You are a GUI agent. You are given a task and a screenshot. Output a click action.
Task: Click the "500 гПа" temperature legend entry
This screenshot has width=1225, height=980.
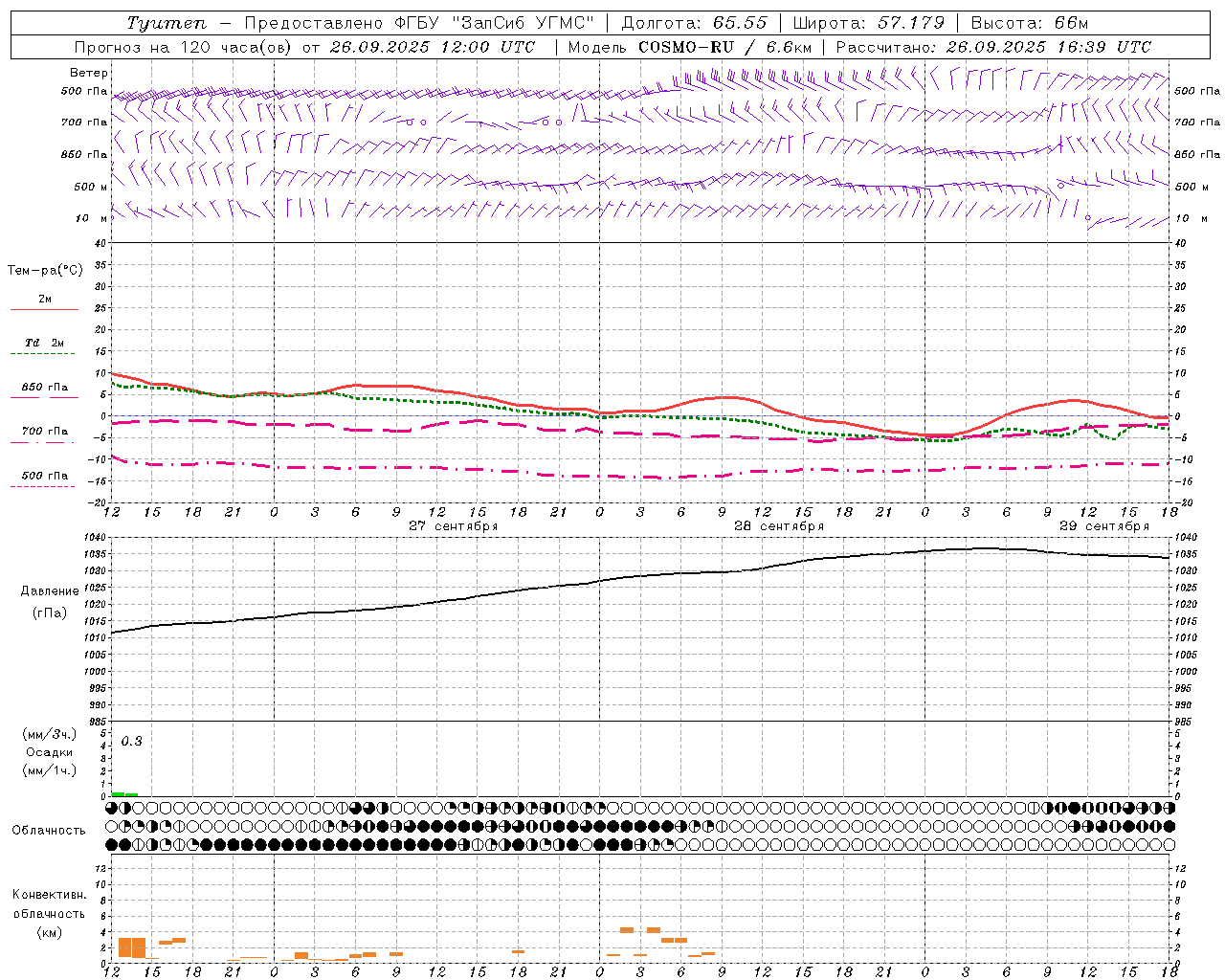pyautogui.click(x=44, y=475)
